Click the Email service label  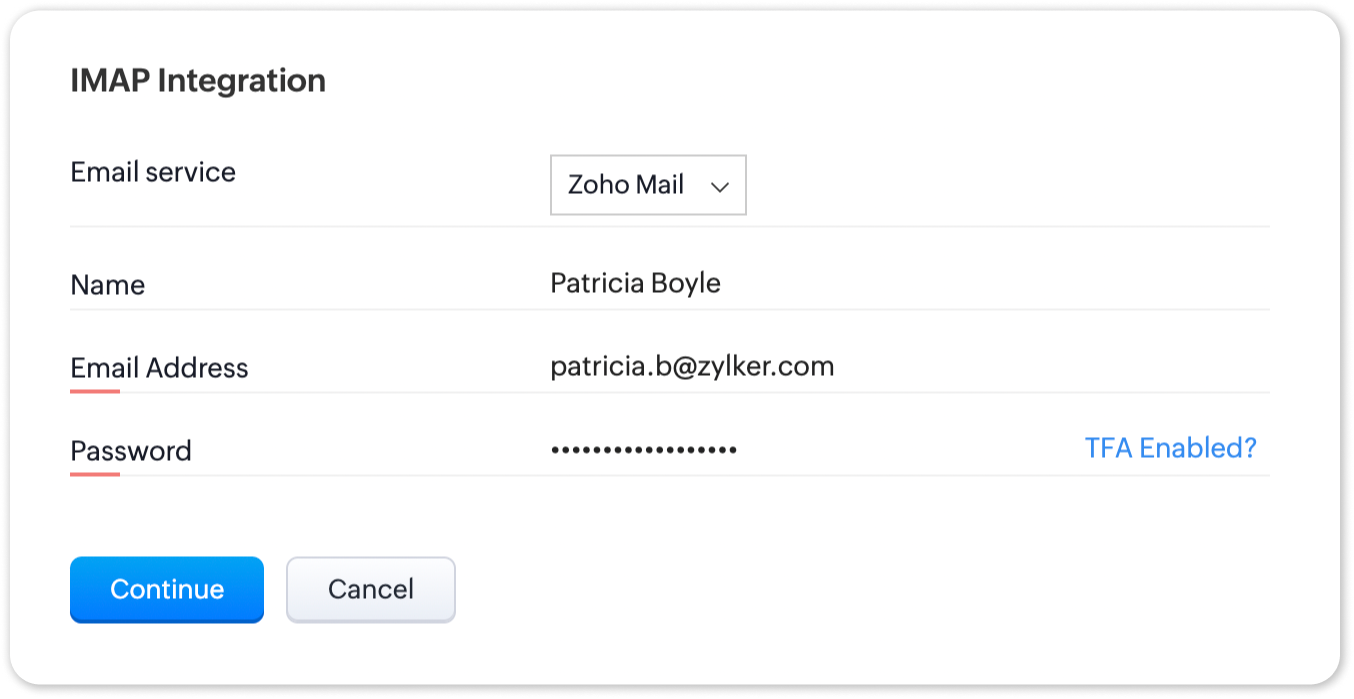pos(153,172)
